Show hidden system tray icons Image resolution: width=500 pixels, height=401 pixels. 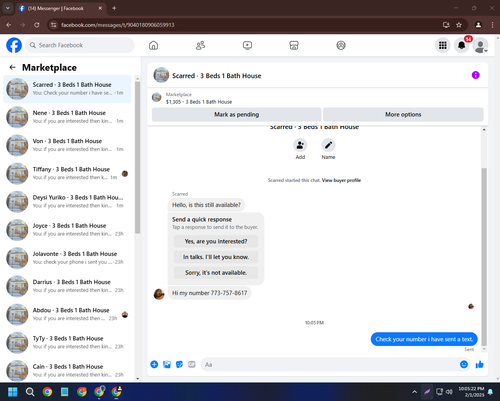tap(414, 392)
